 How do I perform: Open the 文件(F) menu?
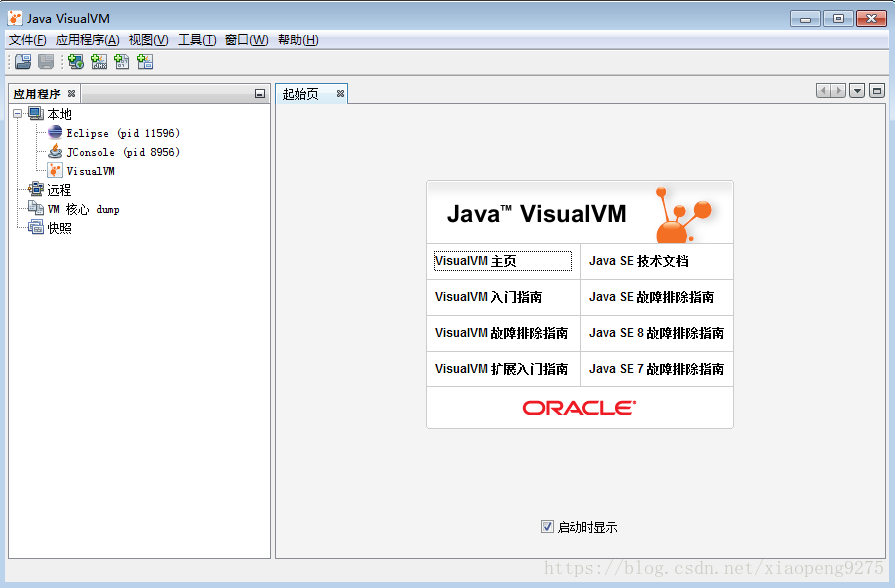27,40
